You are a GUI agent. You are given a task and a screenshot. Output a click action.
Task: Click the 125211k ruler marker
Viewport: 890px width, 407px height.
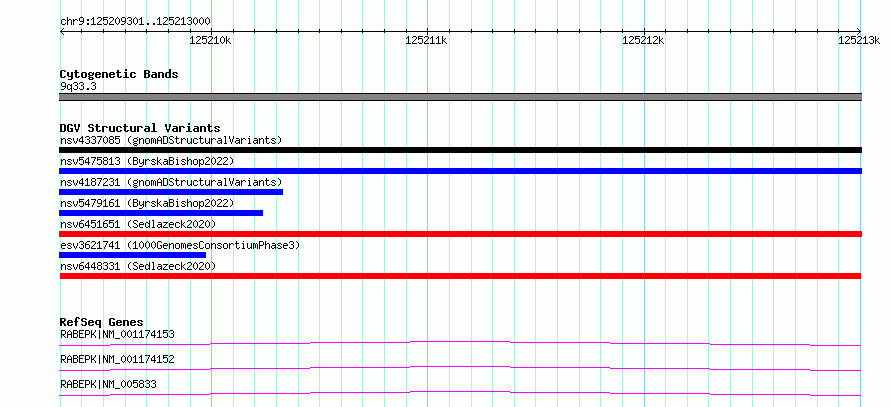click(x=426, y=40)
